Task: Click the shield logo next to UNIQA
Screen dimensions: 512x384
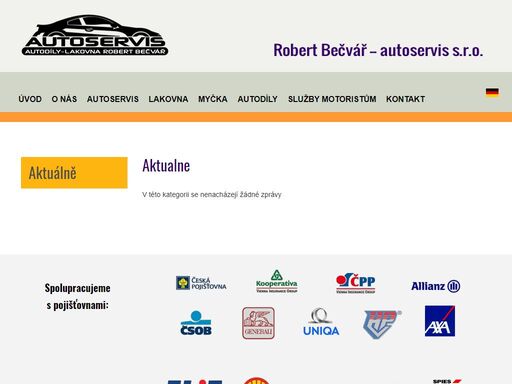Action: pyautogui.click(x=382, y=324)
